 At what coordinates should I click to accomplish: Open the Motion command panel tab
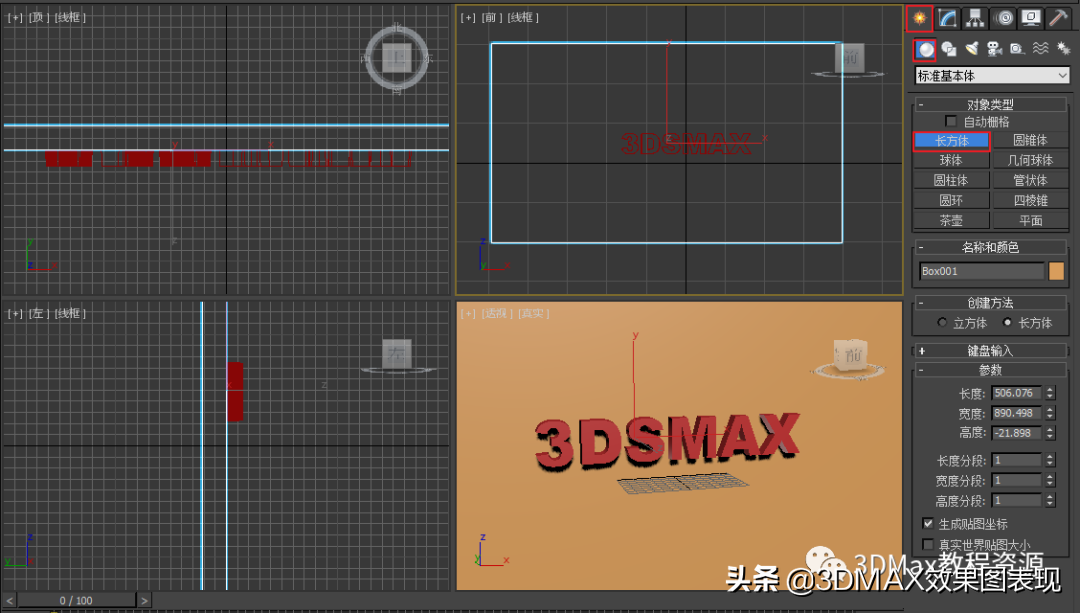coord(1004,18)
